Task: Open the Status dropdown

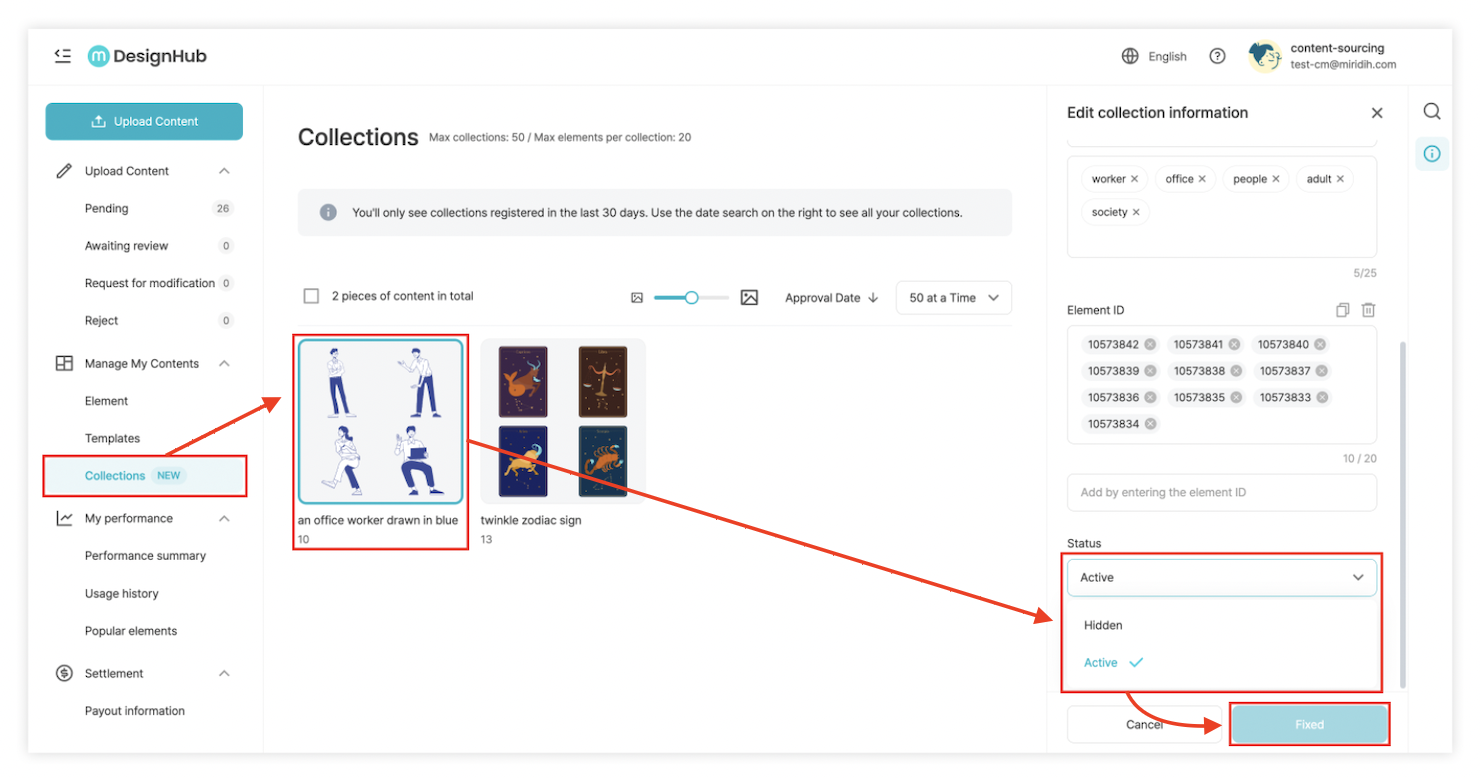Action: point(1221,577)
